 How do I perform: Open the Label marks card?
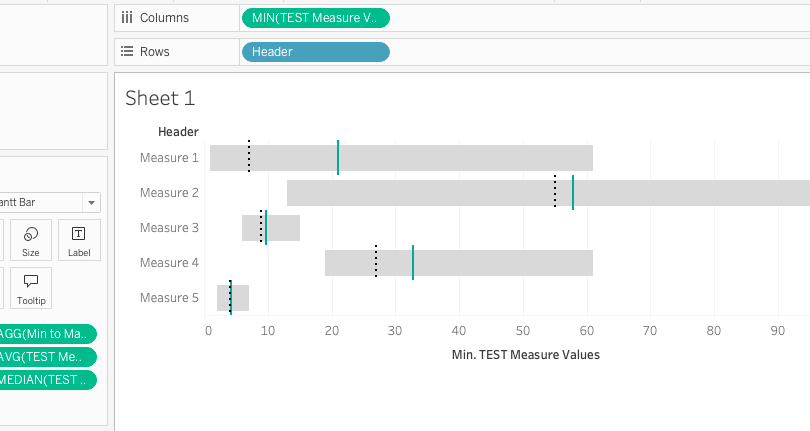point(79,241)
